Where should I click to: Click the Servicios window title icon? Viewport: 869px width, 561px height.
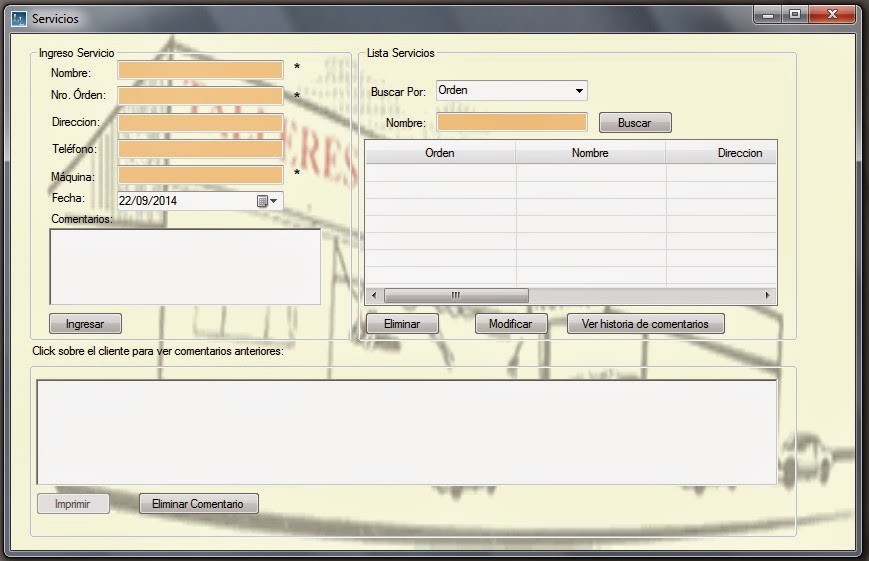tap(18, 18)
